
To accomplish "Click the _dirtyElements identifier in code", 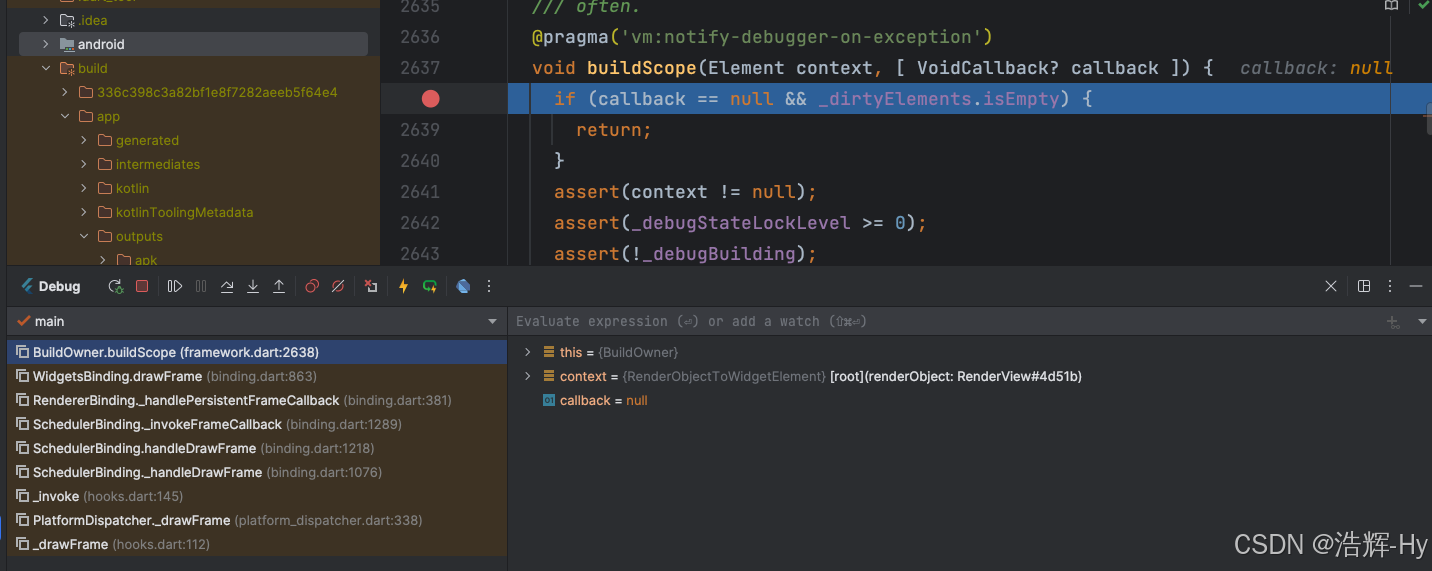I will click(895, 99).
